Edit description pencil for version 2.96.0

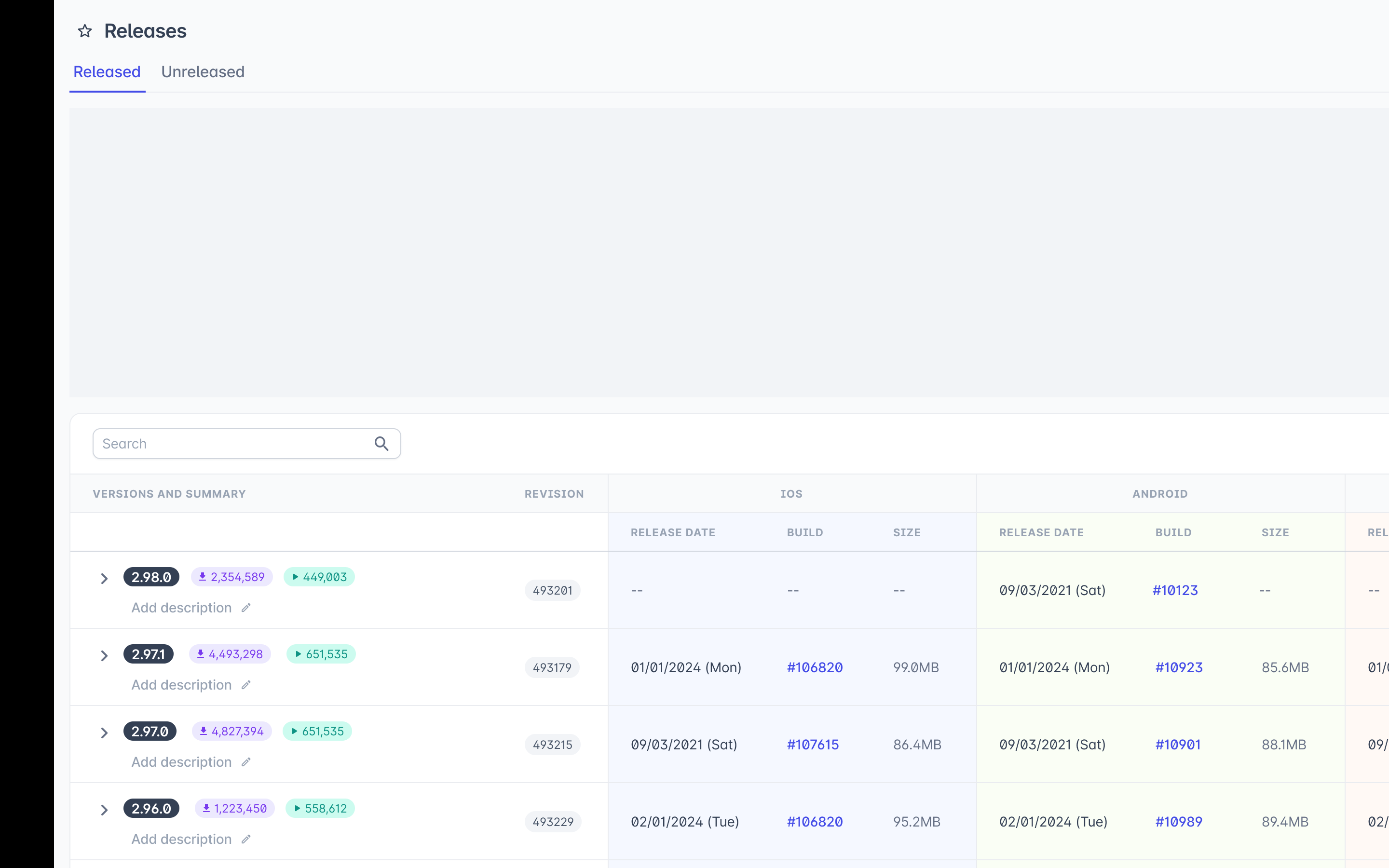coord(246,839)
